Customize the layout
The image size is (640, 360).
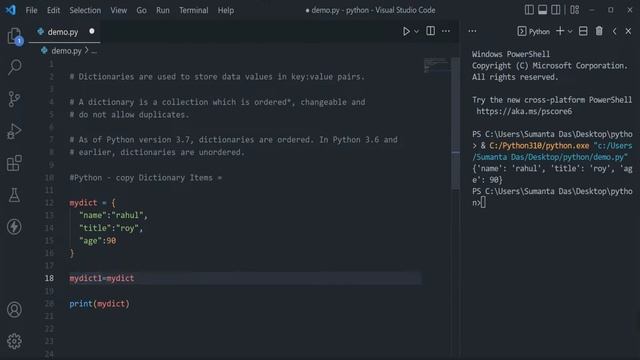(575, 10)
